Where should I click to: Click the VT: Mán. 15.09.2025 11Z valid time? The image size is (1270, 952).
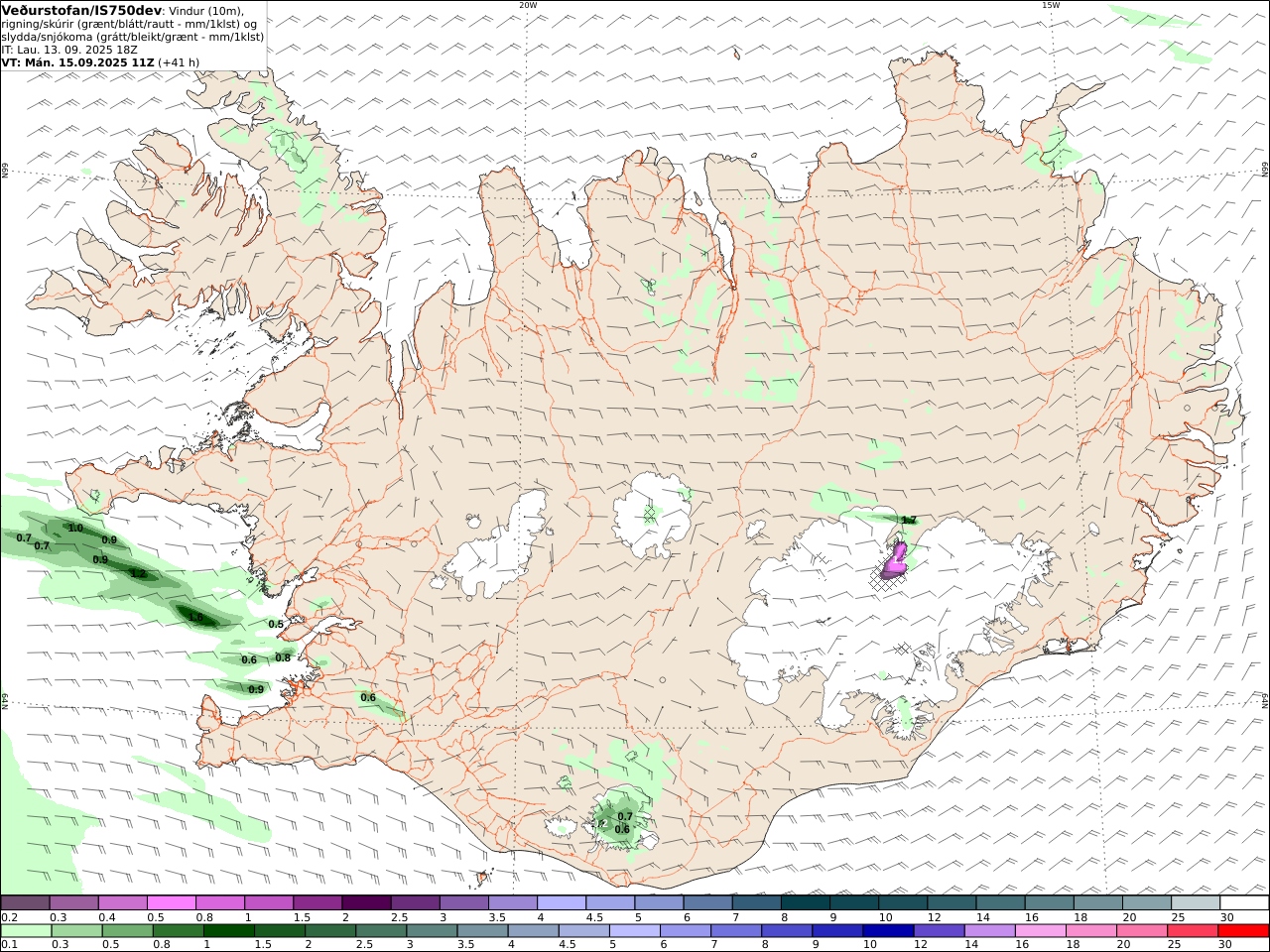click(78, 62)
